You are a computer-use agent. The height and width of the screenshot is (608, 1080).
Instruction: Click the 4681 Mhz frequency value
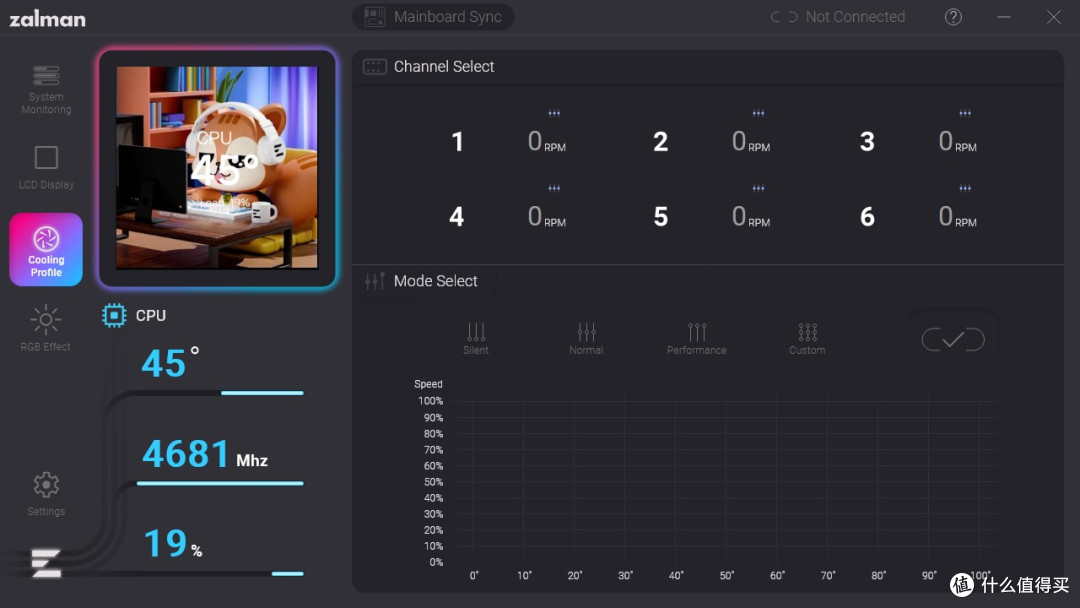205,454
